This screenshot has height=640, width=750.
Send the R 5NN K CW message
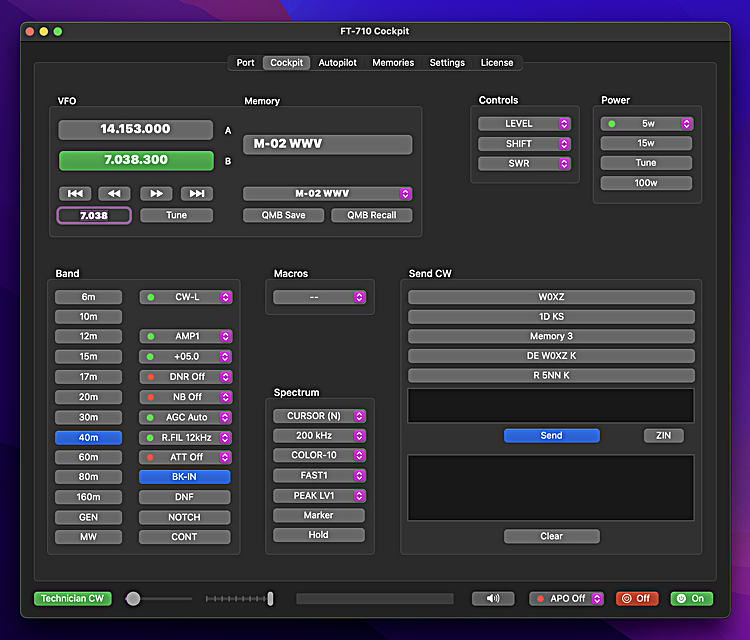coord(551,375)
